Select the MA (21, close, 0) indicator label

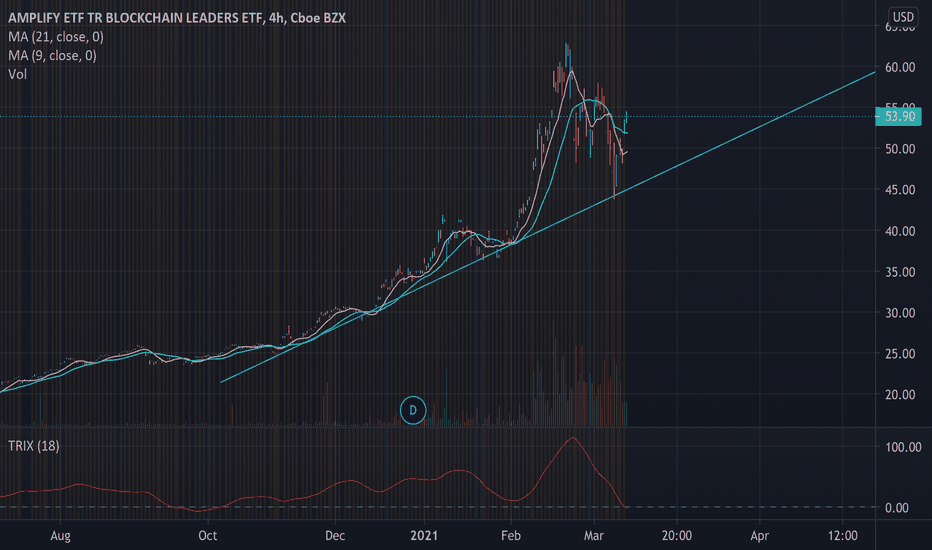click(x=56, y=37)
